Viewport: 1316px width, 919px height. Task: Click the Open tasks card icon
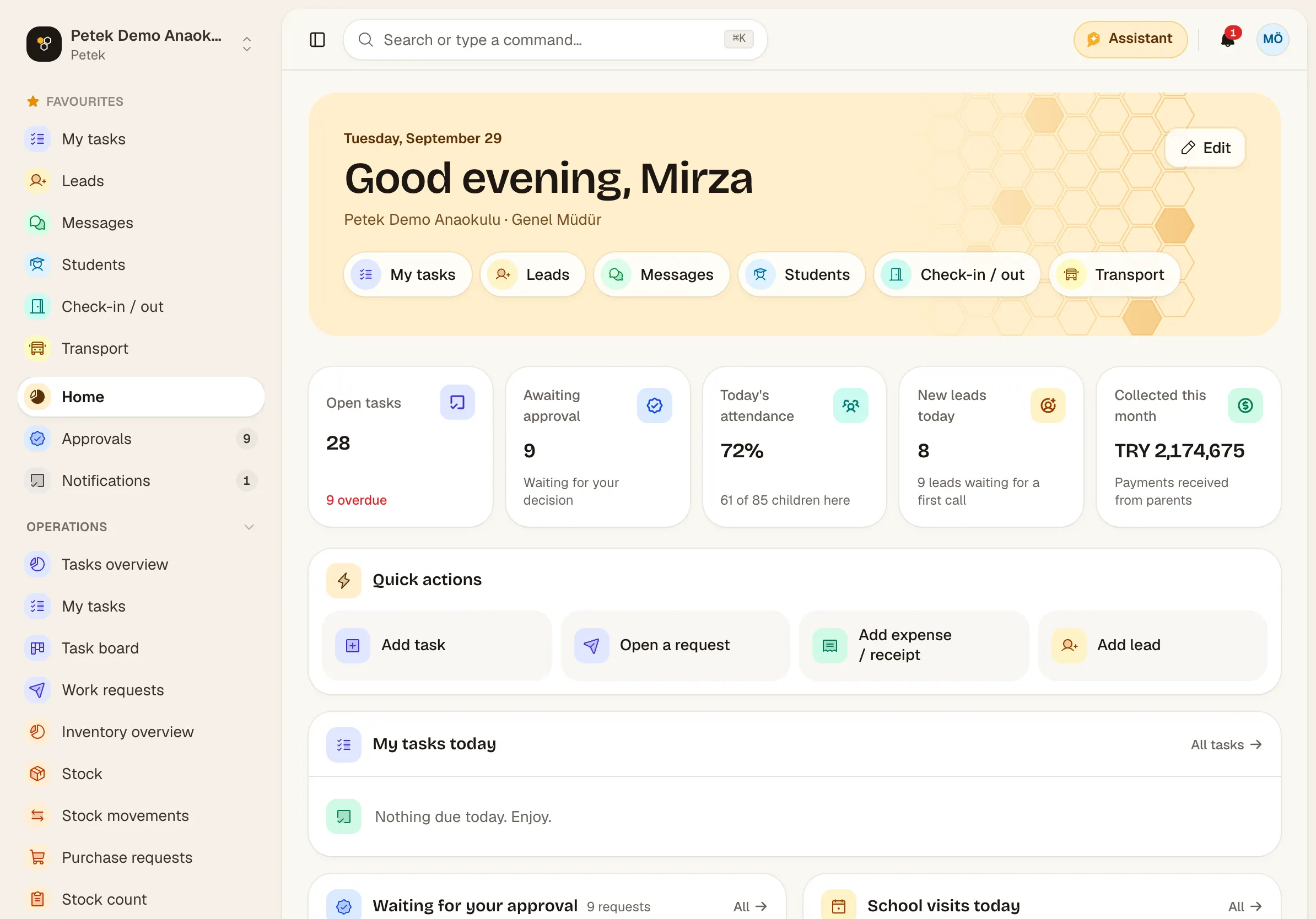point(457,402)
